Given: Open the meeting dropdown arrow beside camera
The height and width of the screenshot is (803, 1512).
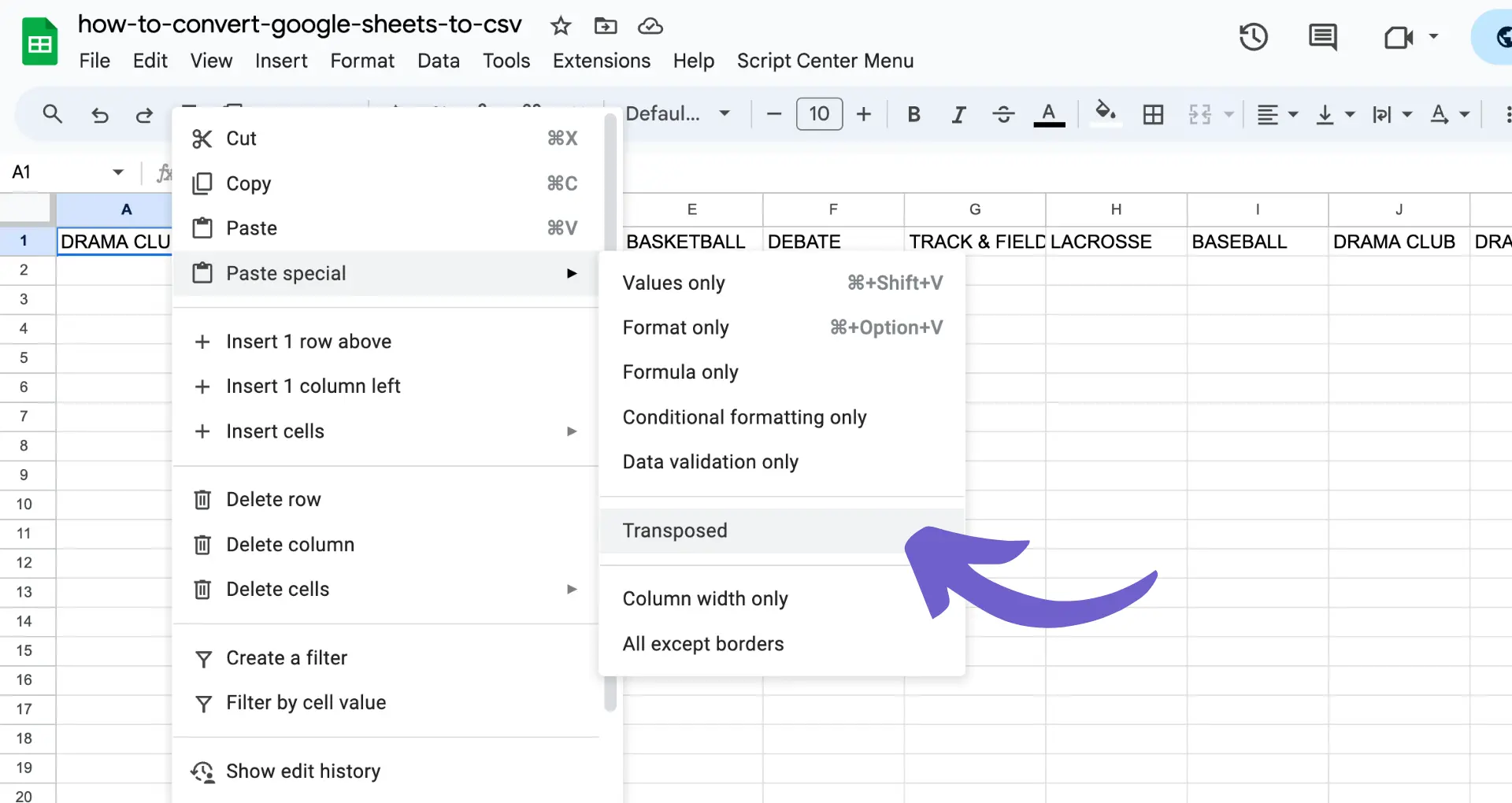Looking at the screenshot, I should click(x=1433, y=36).
